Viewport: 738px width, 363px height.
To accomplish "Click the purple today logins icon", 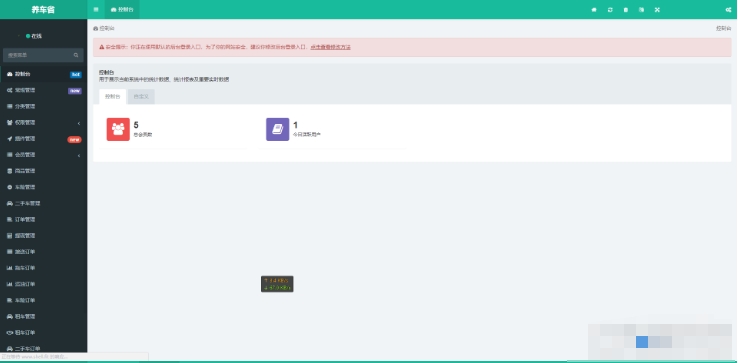I will pos(278,129).
